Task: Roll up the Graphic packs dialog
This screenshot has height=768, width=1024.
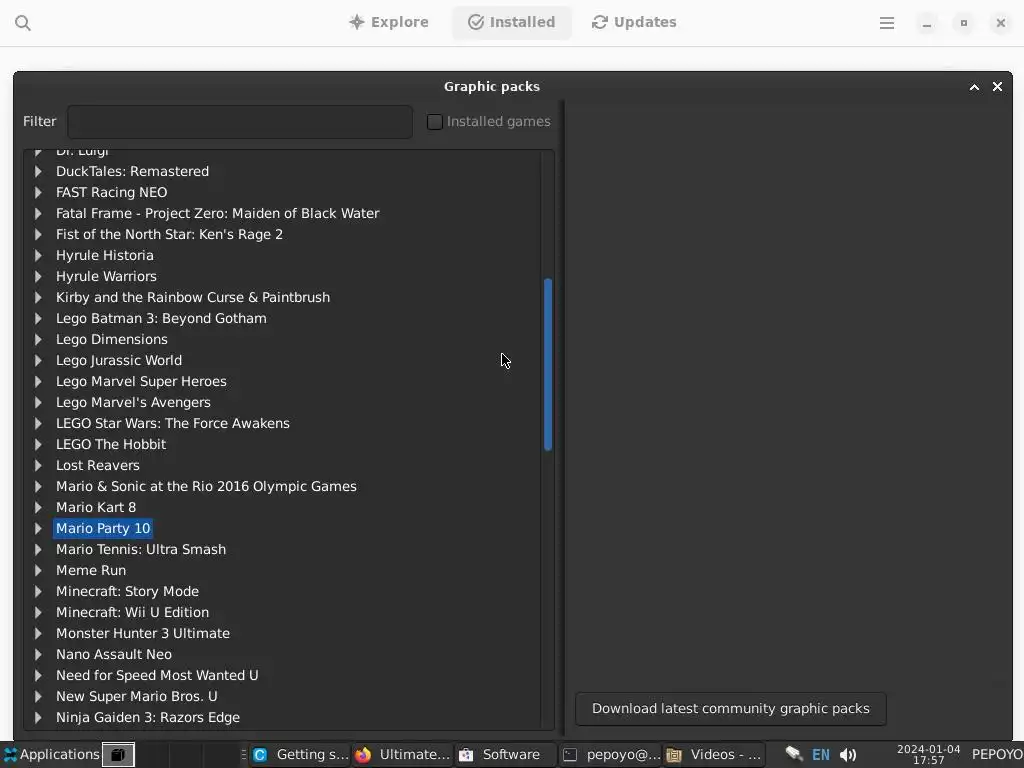Action: point(974,87)
